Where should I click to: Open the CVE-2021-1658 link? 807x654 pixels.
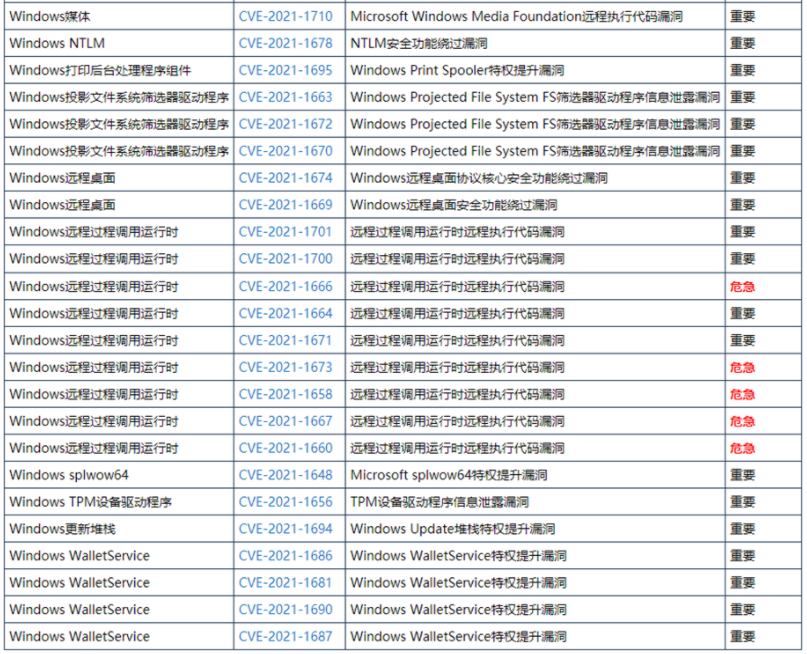[286, 394]
